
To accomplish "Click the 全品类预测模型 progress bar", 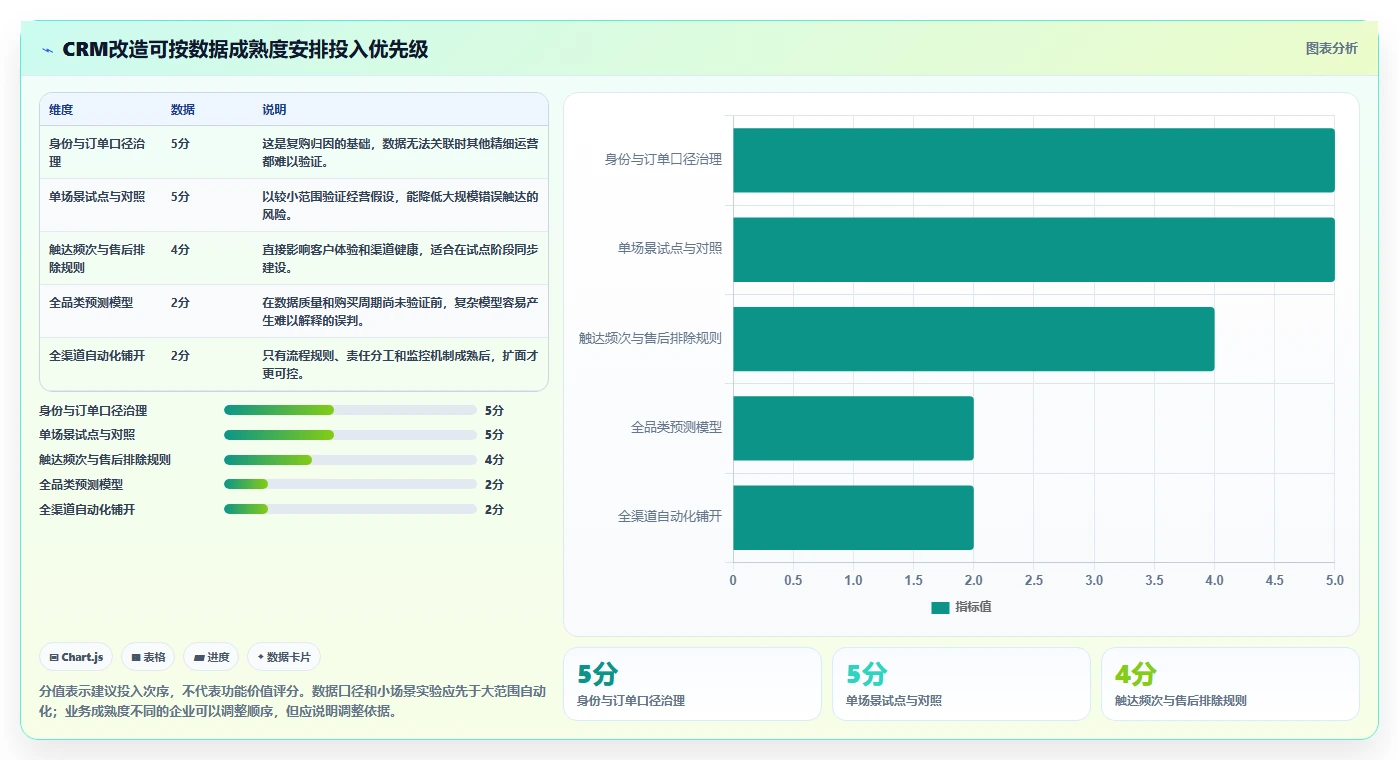I will coord(350,484).
